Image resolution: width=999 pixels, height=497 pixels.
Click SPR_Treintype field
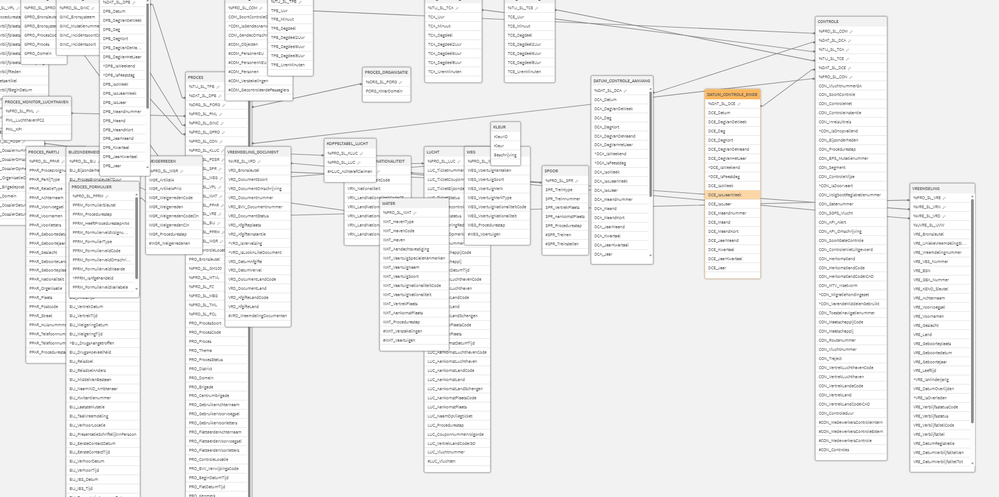click(563, 189)
